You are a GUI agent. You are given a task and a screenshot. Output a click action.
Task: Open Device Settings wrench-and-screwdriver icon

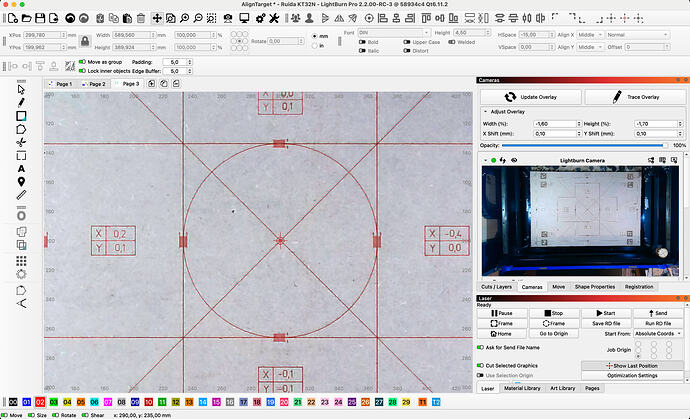[x=274, y=18]
